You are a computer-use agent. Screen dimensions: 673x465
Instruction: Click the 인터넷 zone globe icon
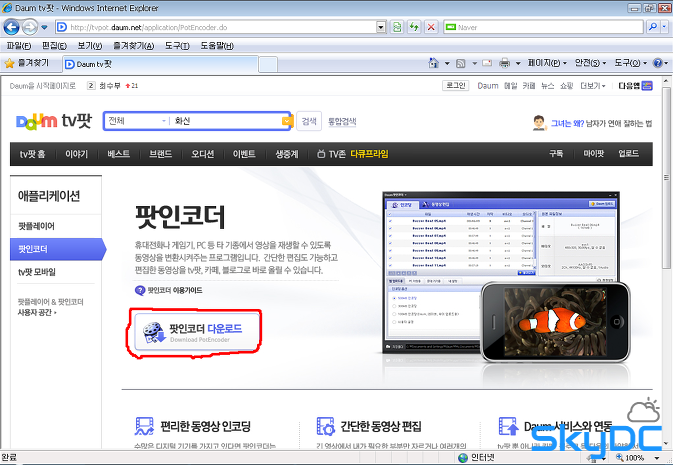(x=463, y=458)
